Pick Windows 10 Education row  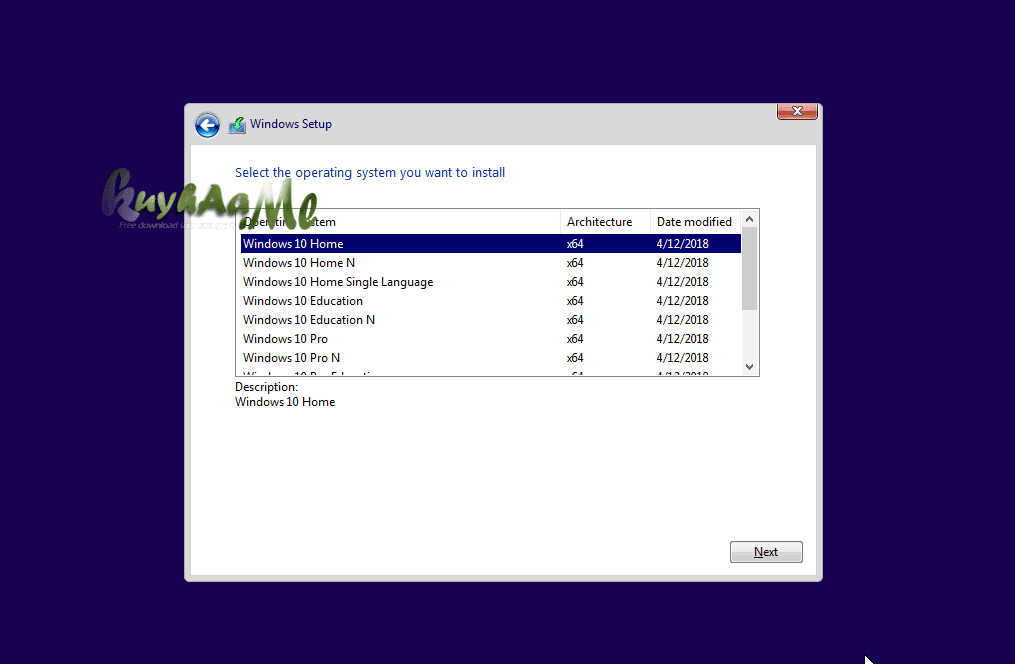(x=491, y=301)
